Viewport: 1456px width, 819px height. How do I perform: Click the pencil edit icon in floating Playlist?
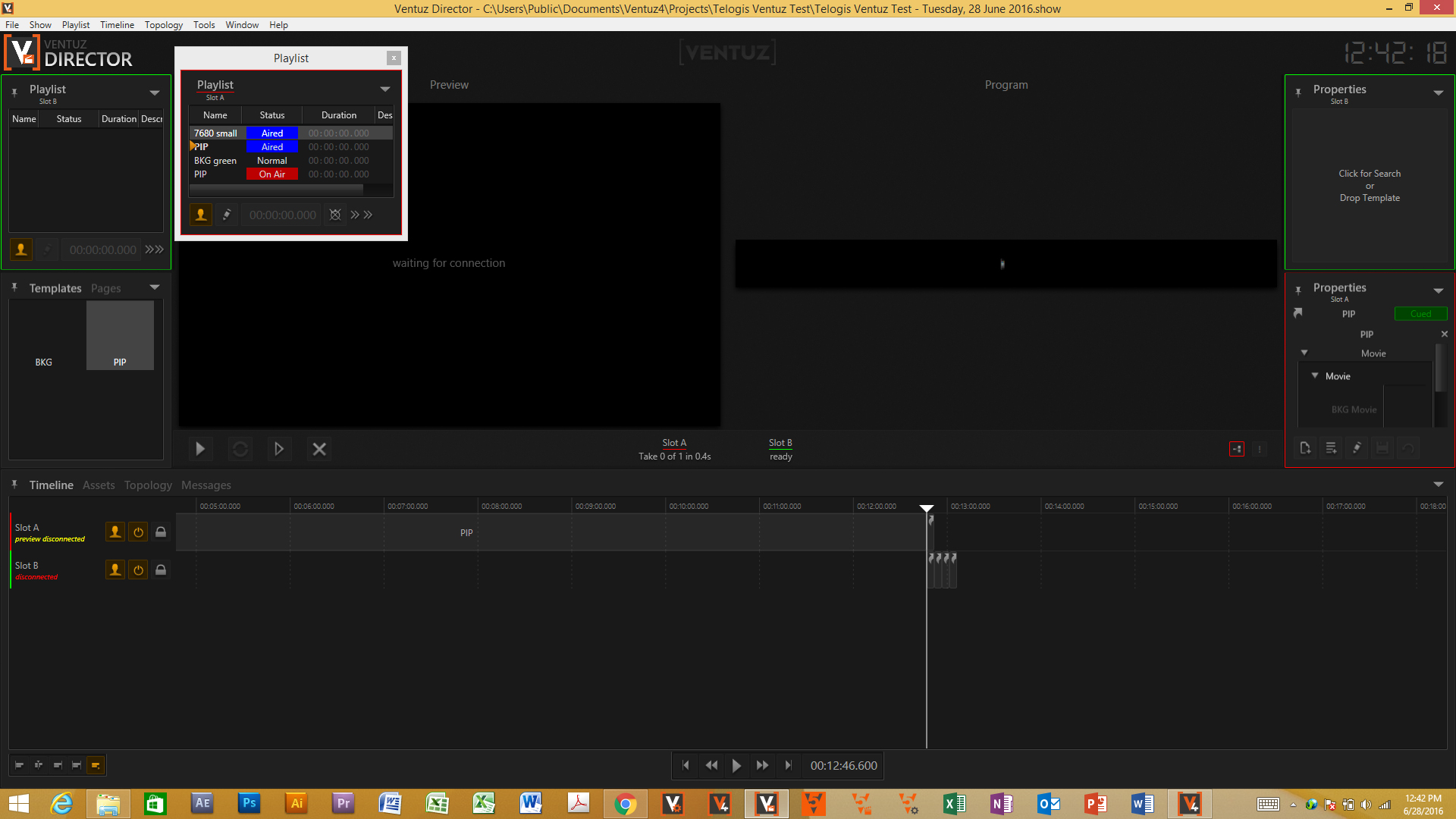(x=226, y=215)
